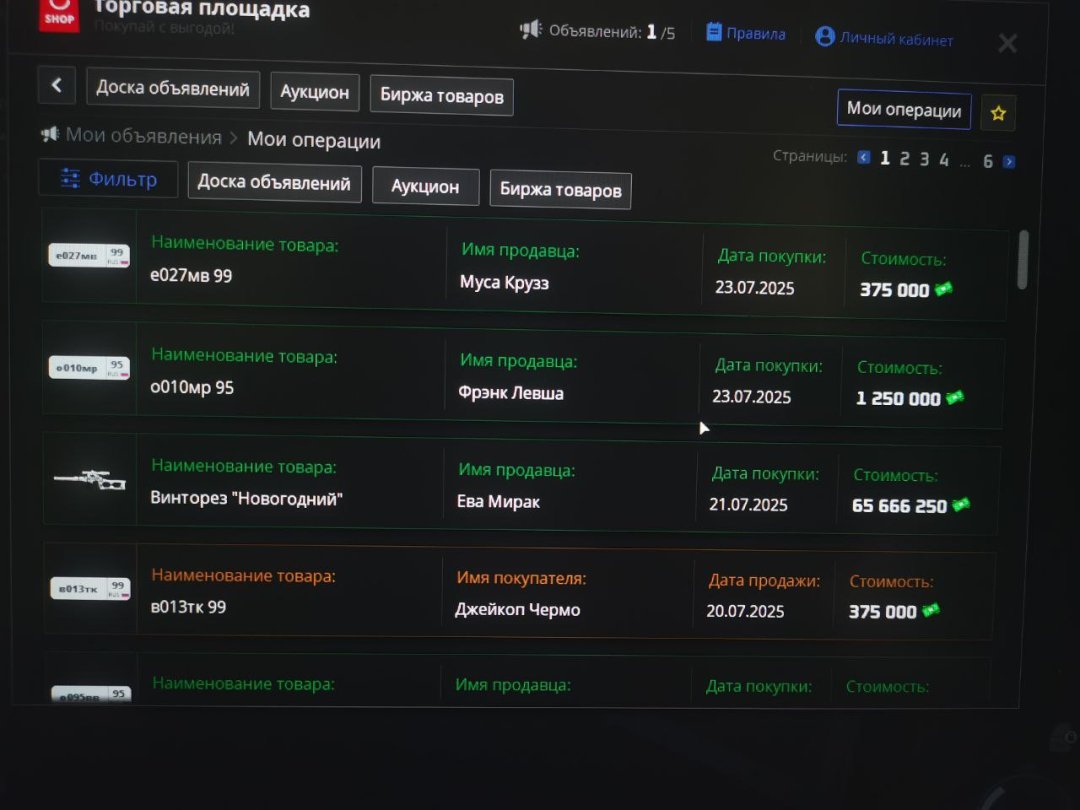
Task: Click price 1 250 000
Action: pos(897,399)
